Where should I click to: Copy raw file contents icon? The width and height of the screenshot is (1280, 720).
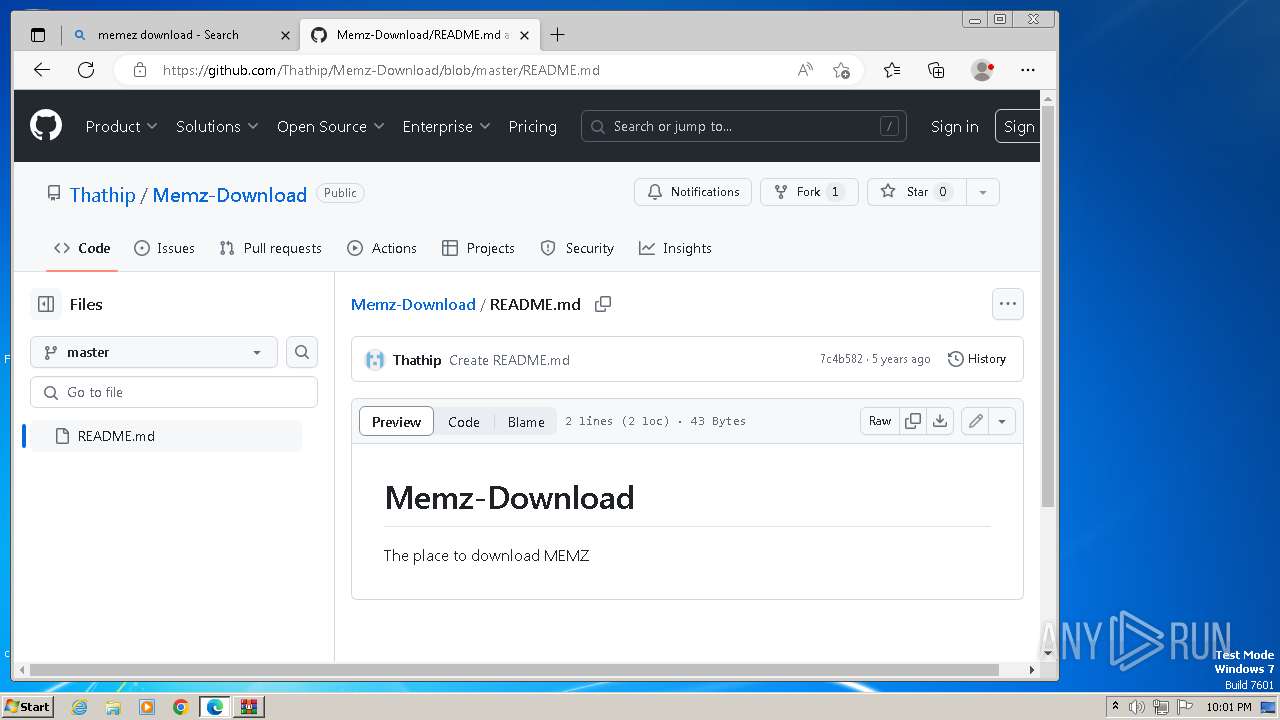[x=912, y=421]
